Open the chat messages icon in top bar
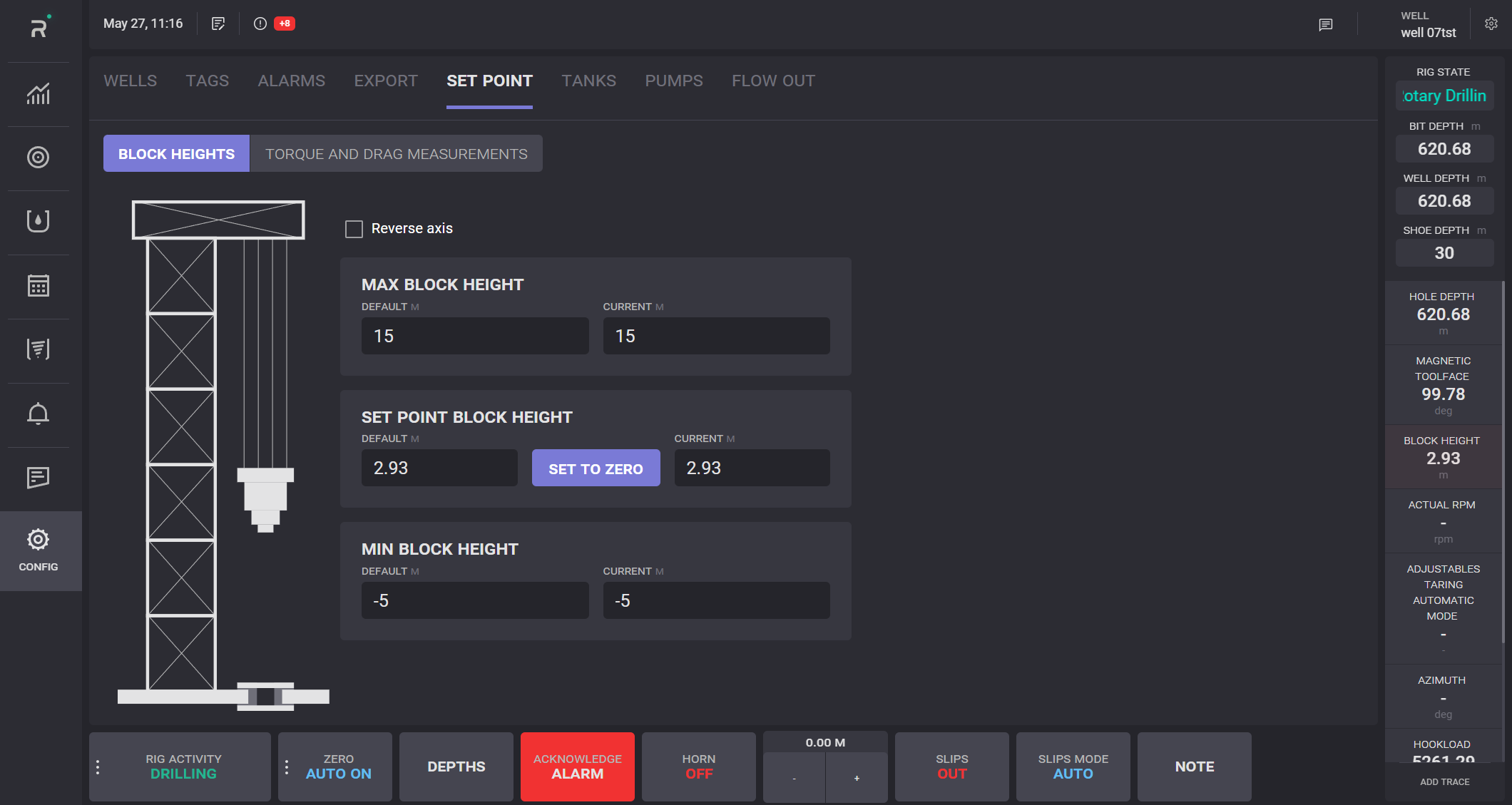The height and width of the screenshot is (805, 1512). coord(1325,25)
